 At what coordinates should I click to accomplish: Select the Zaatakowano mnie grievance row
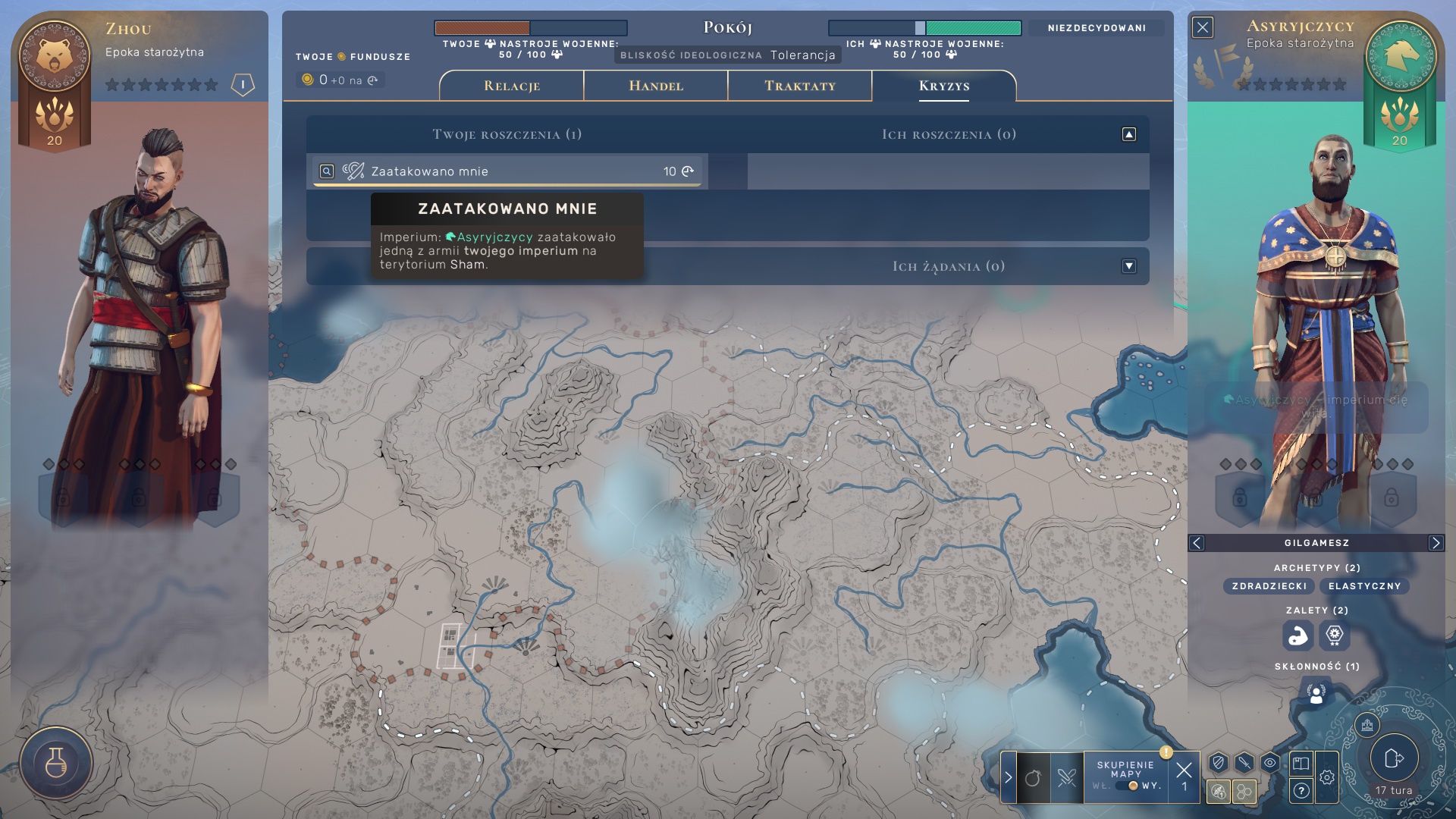click(x=507, y=171)
